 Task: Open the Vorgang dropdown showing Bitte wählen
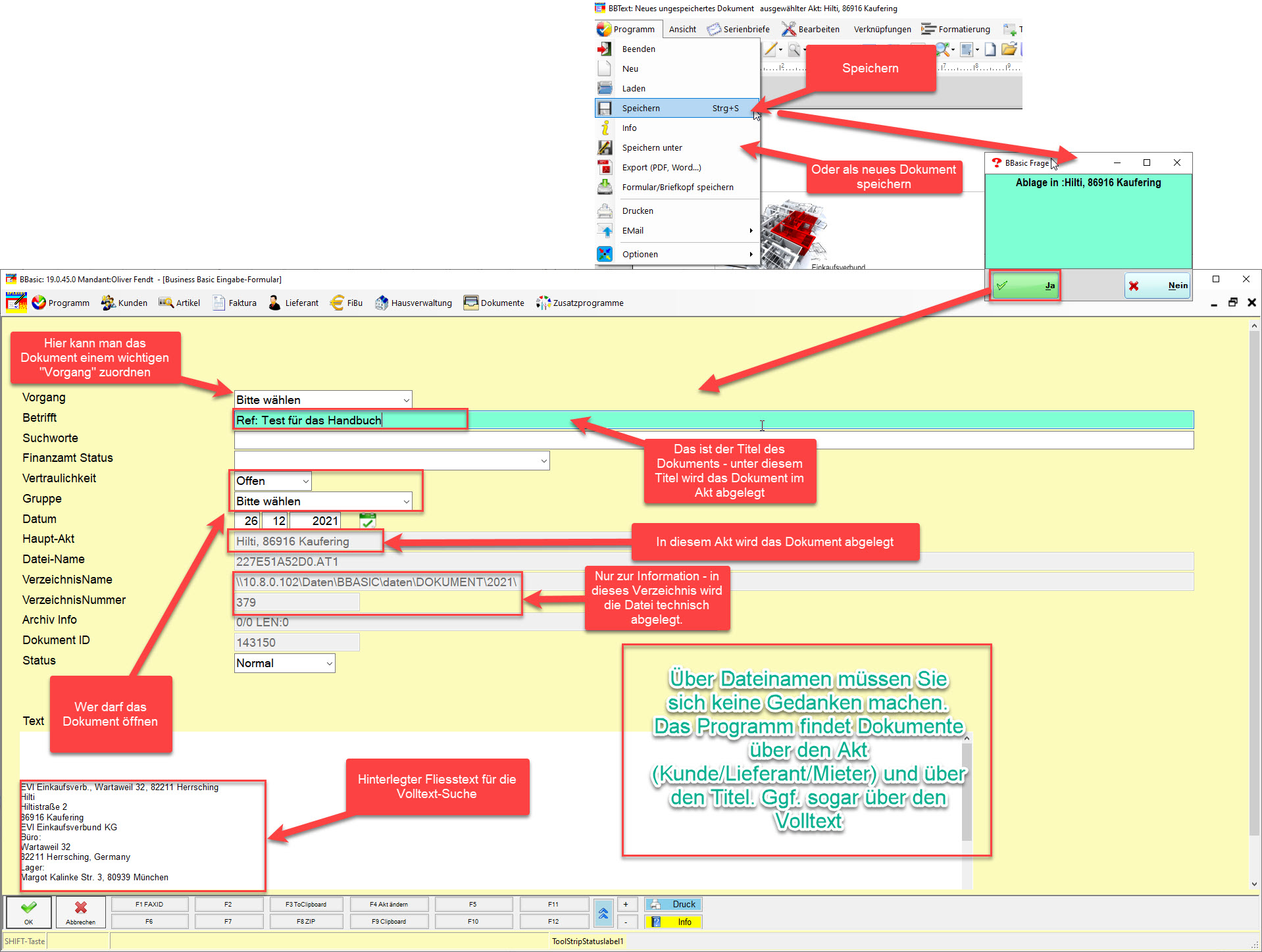[x=323, y=400]
